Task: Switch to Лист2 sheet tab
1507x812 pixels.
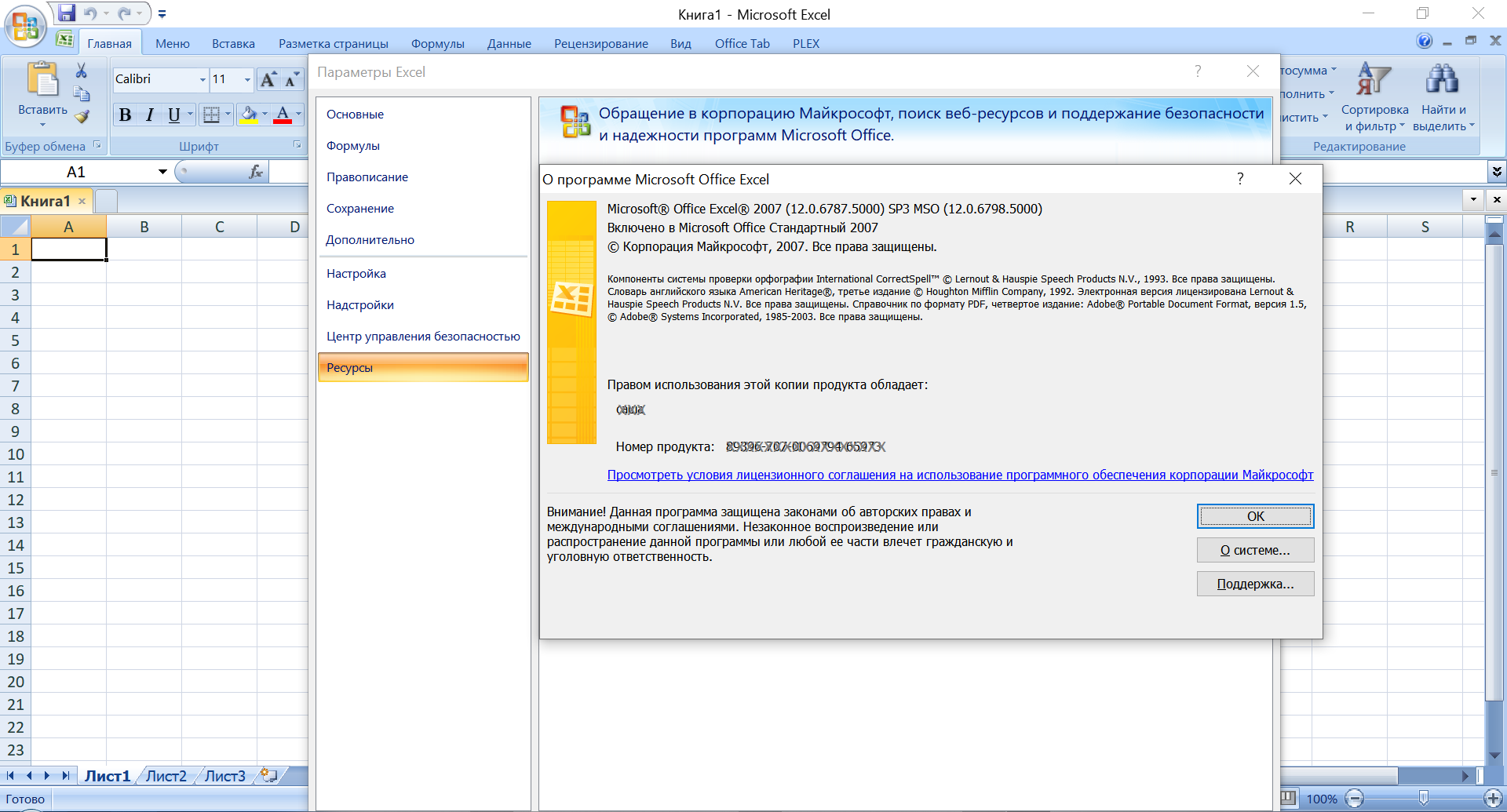Action: click(x=166, y=776)
